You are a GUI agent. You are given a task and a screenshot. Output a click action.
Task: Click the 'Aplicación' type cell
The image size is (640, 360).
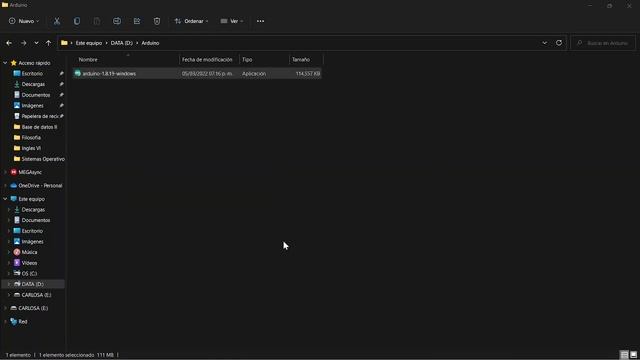254,73
